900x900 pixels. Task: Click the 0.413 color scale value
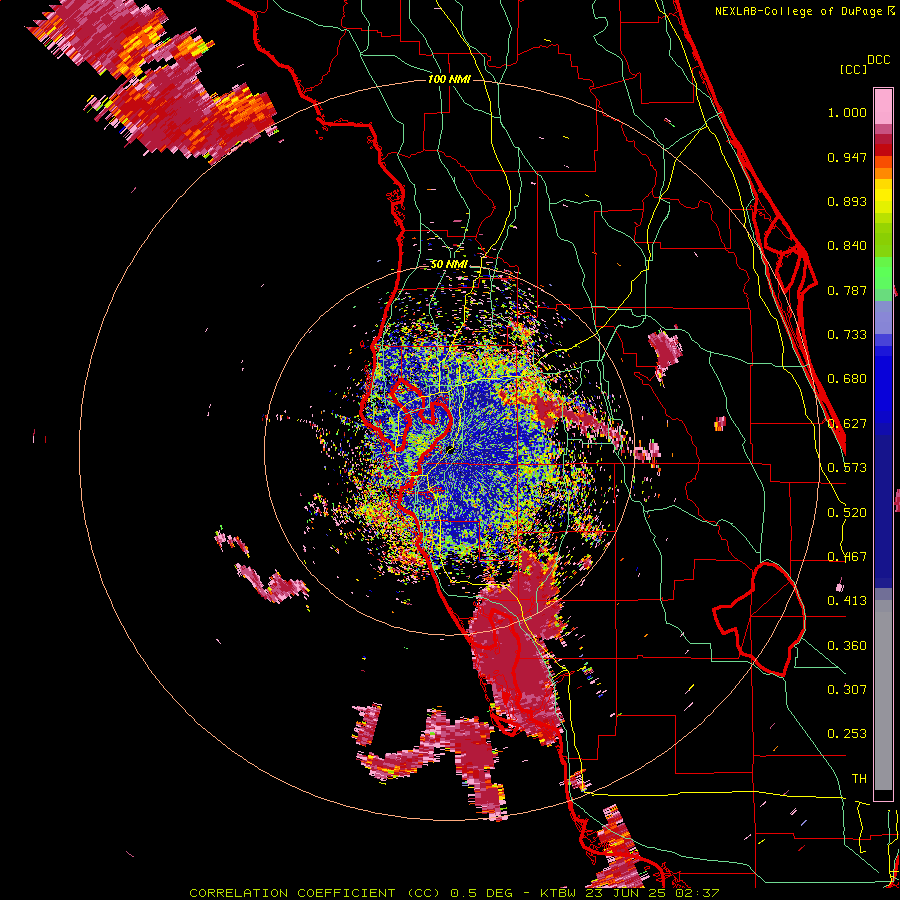[x=847, y=601]
